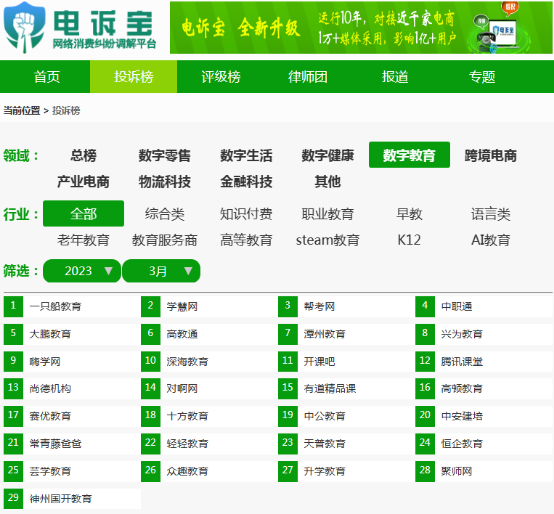
Task: Open the 腾讯课堂 ranking entry
Action: [x=484, y=361]
